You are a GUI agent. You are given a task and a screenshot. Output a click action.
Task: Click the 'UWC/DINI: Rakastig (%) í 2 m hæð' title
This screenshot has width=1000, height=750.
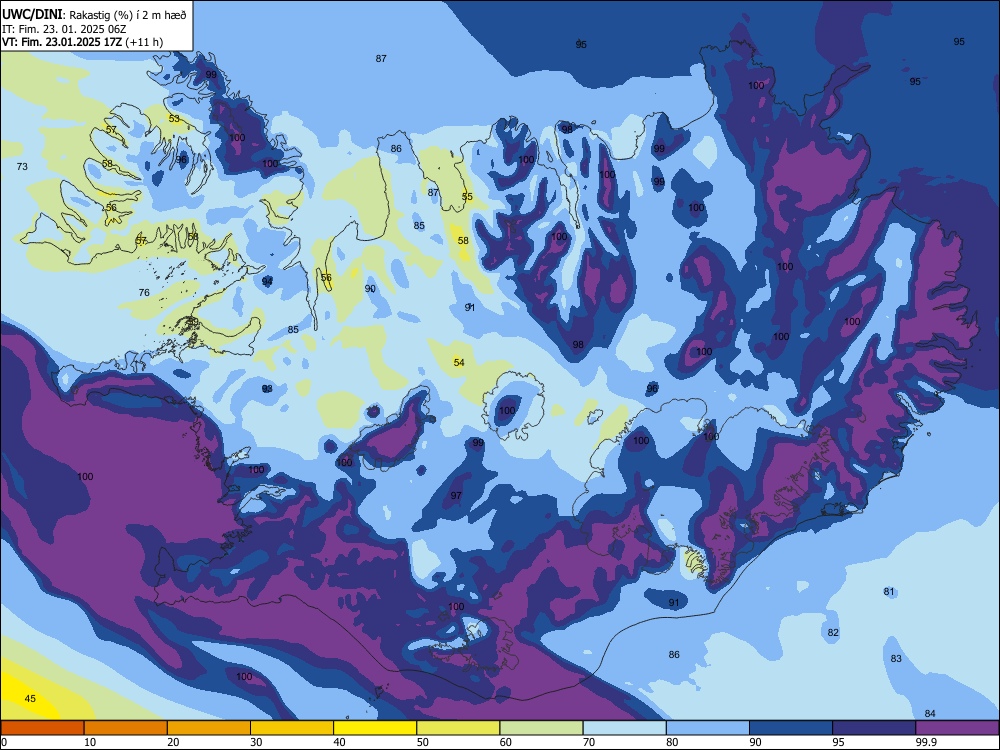pos(94,15)
